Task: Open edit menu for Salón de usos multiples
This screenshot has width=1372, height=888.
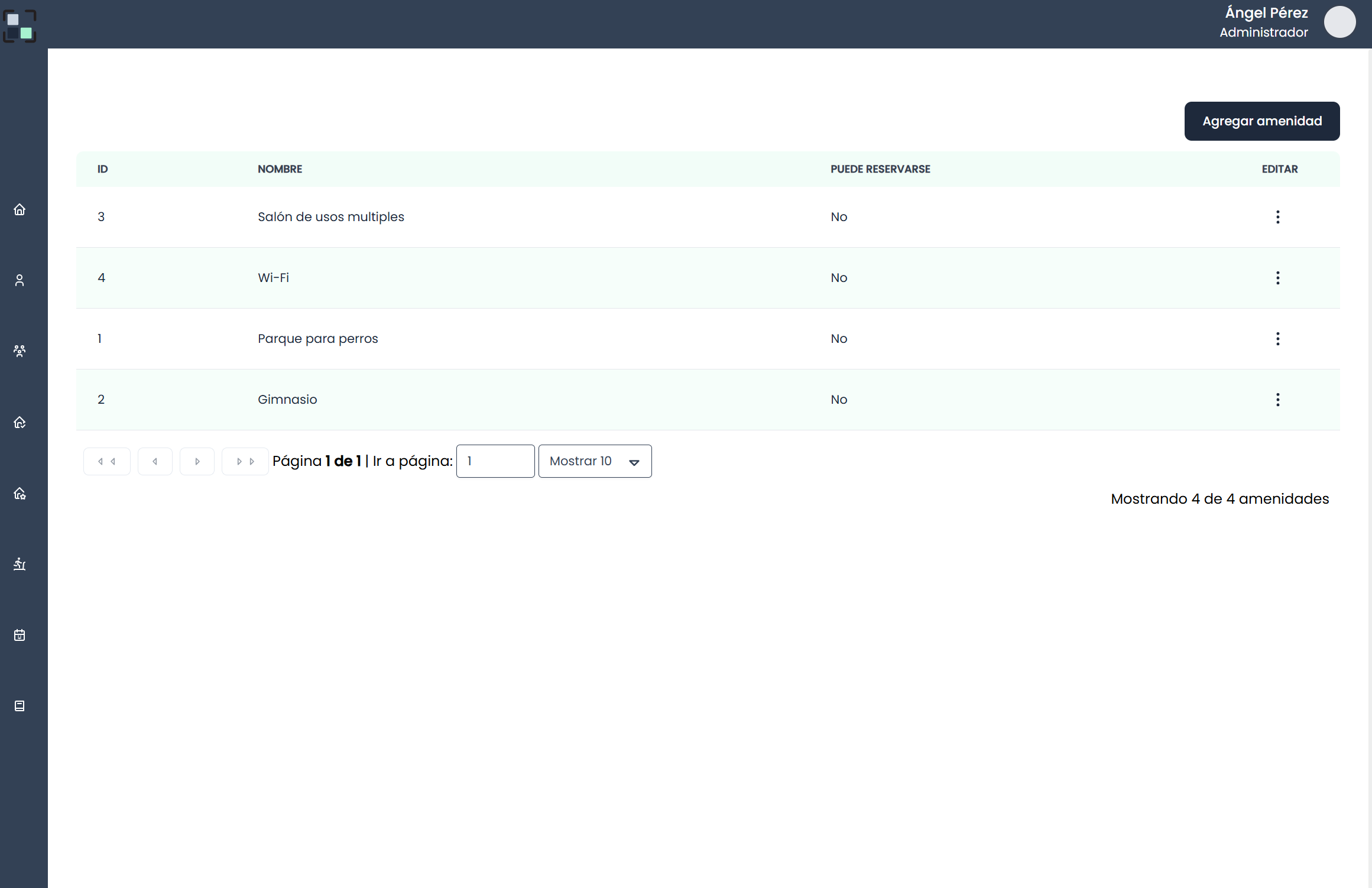Action: (1277, 217)
